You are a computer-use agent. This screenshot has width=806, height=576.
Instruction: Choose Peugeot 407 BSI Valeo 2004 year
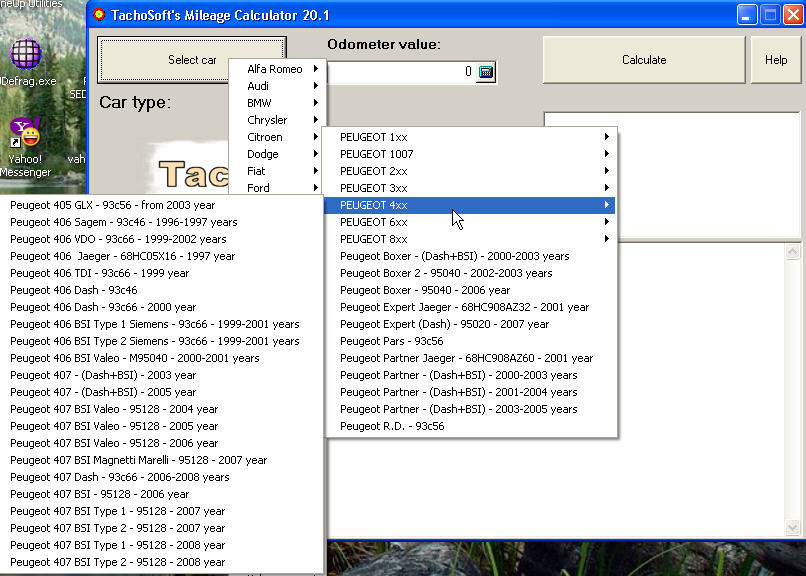(x=161, y=408)
